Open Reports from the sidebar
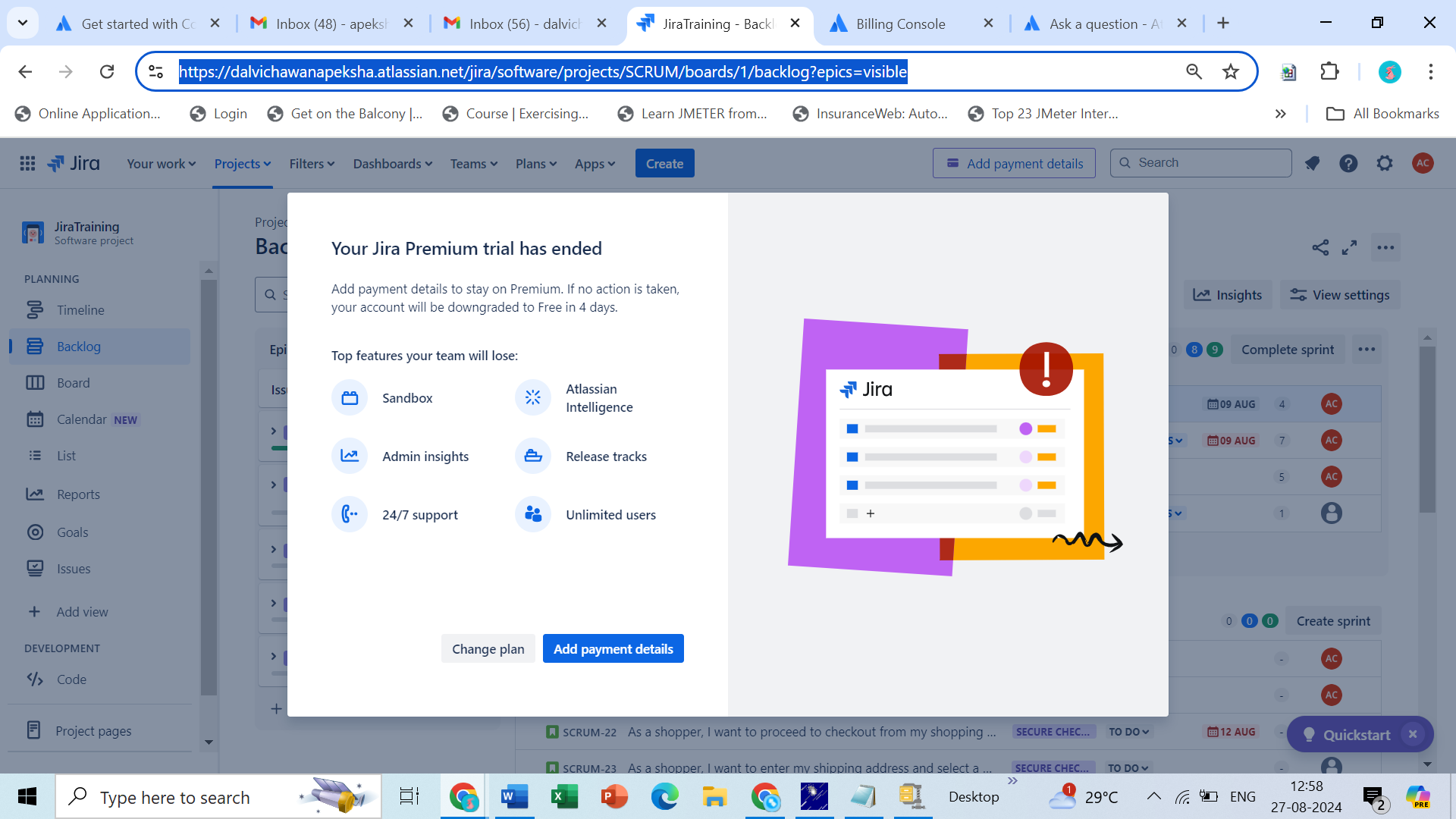1456x819 pixels. point(78,494)
